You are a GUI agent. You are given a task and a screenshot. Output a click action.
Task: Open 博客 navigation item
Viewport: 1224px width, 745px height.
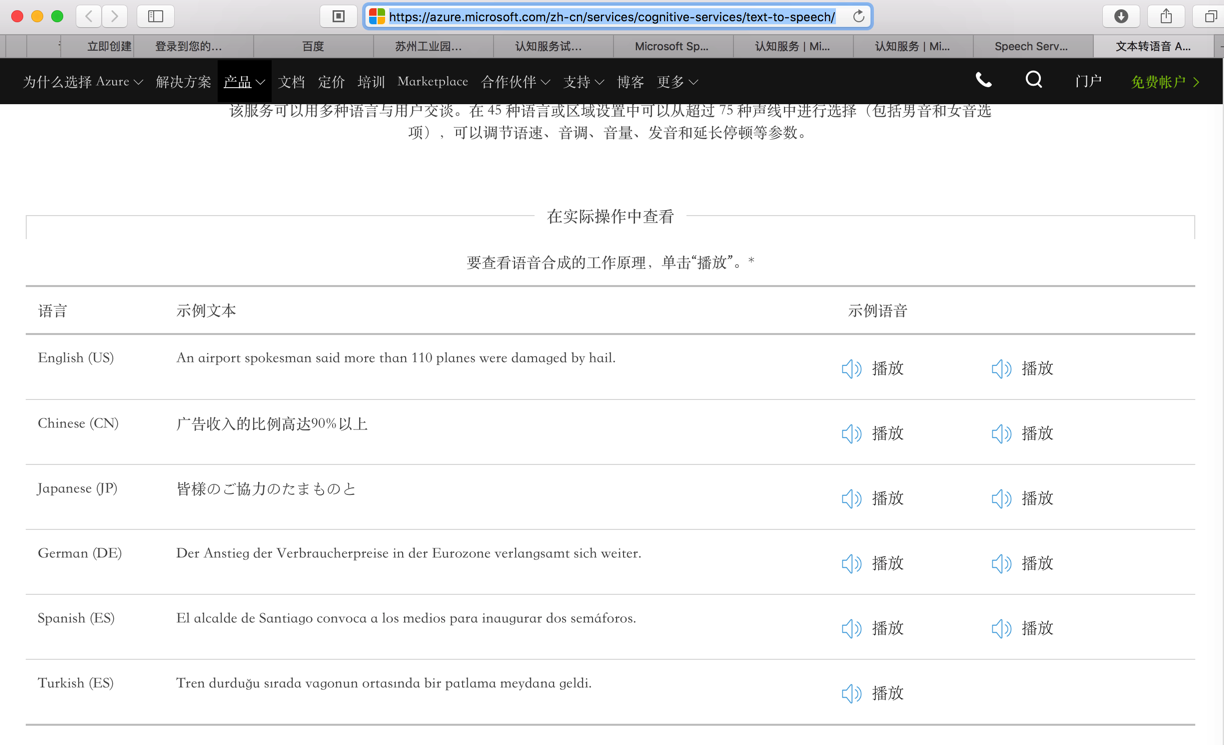pyautogui.click(x=631, y=82)
